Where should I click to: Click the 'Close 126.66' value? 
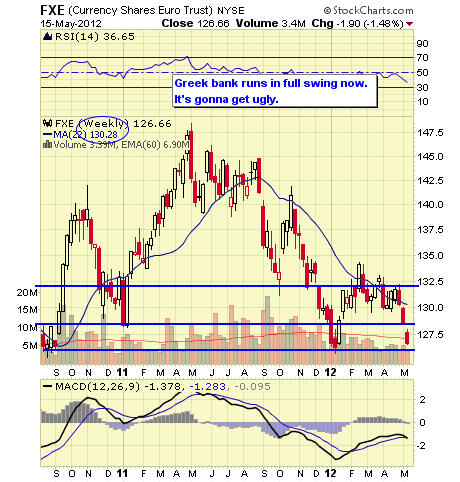point(196,23)
